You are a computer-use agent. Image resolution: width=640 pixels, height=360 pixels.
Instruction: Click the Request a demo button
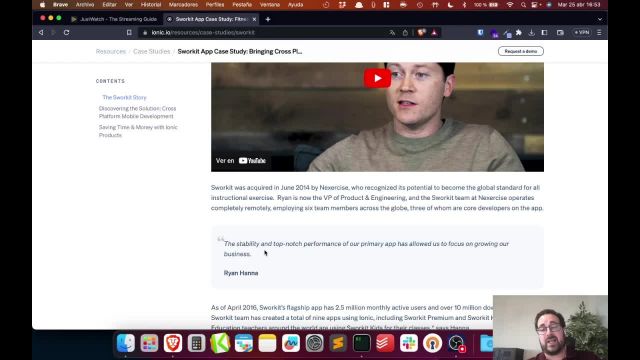pyautogui.click(x=520, y=51)
